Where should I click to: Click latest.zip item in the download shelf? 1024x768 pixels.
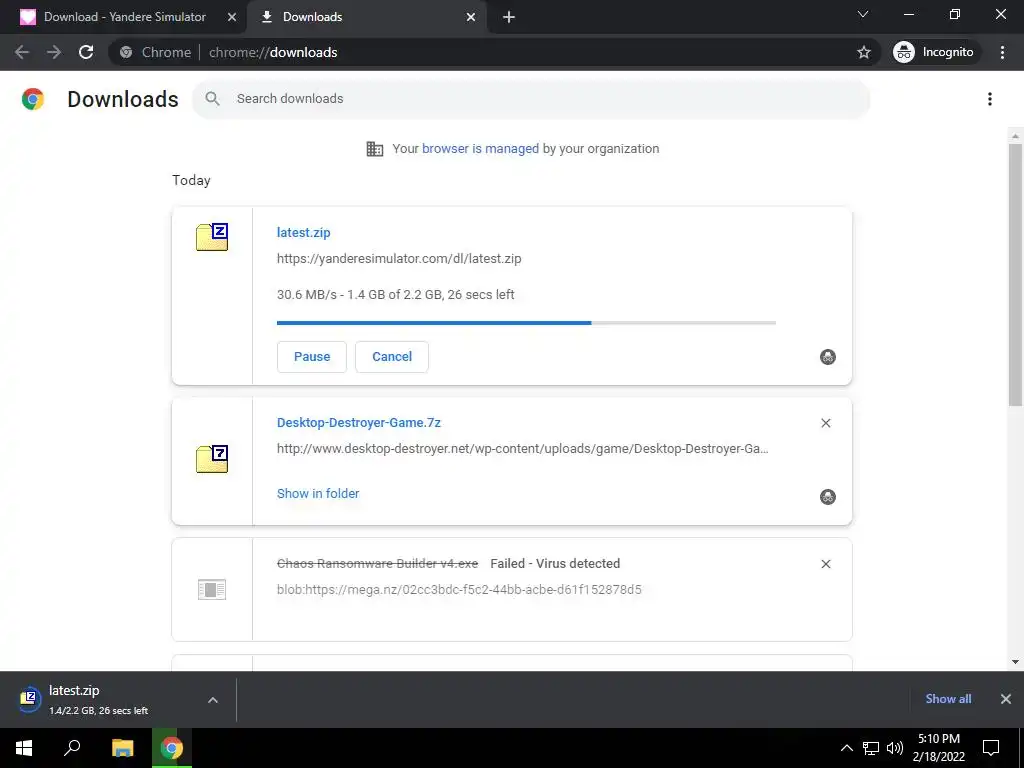98,699
